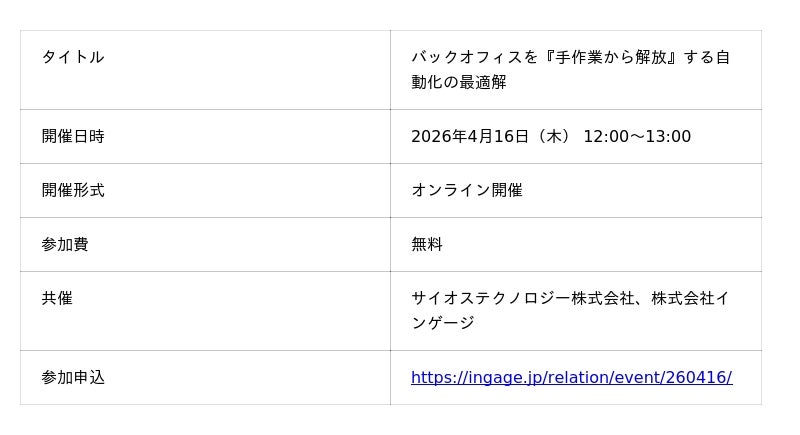This screenshot has width=800, height=435.
Task: Select the 参加費 label cell
Action: 65,244
